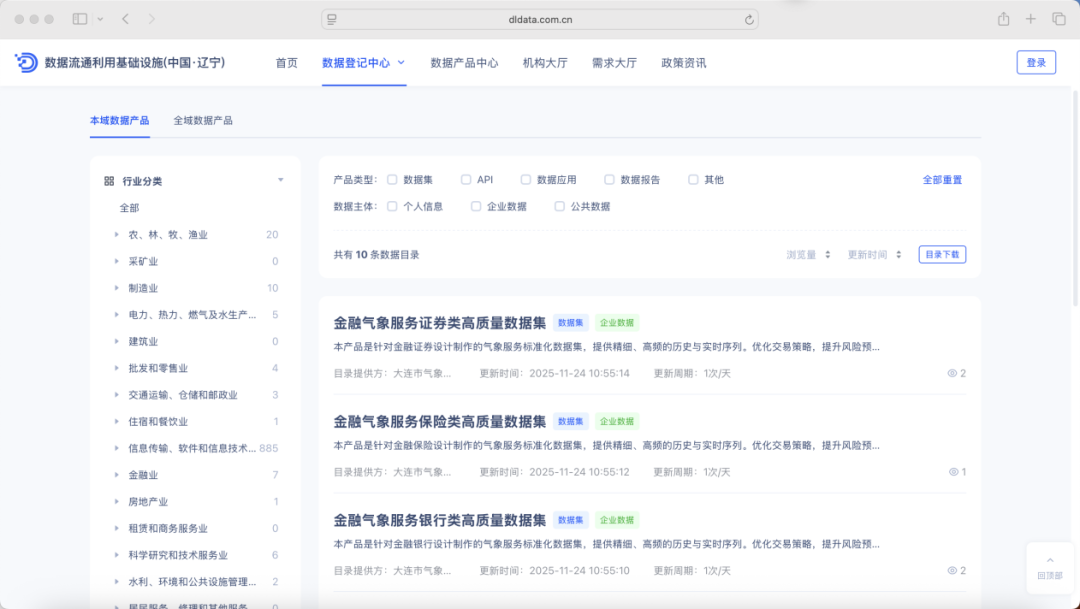Image resolution: width=1080 pixels, height=609 pixels.
Task: Reload page using address bar refresh icon
Action: 749,19
